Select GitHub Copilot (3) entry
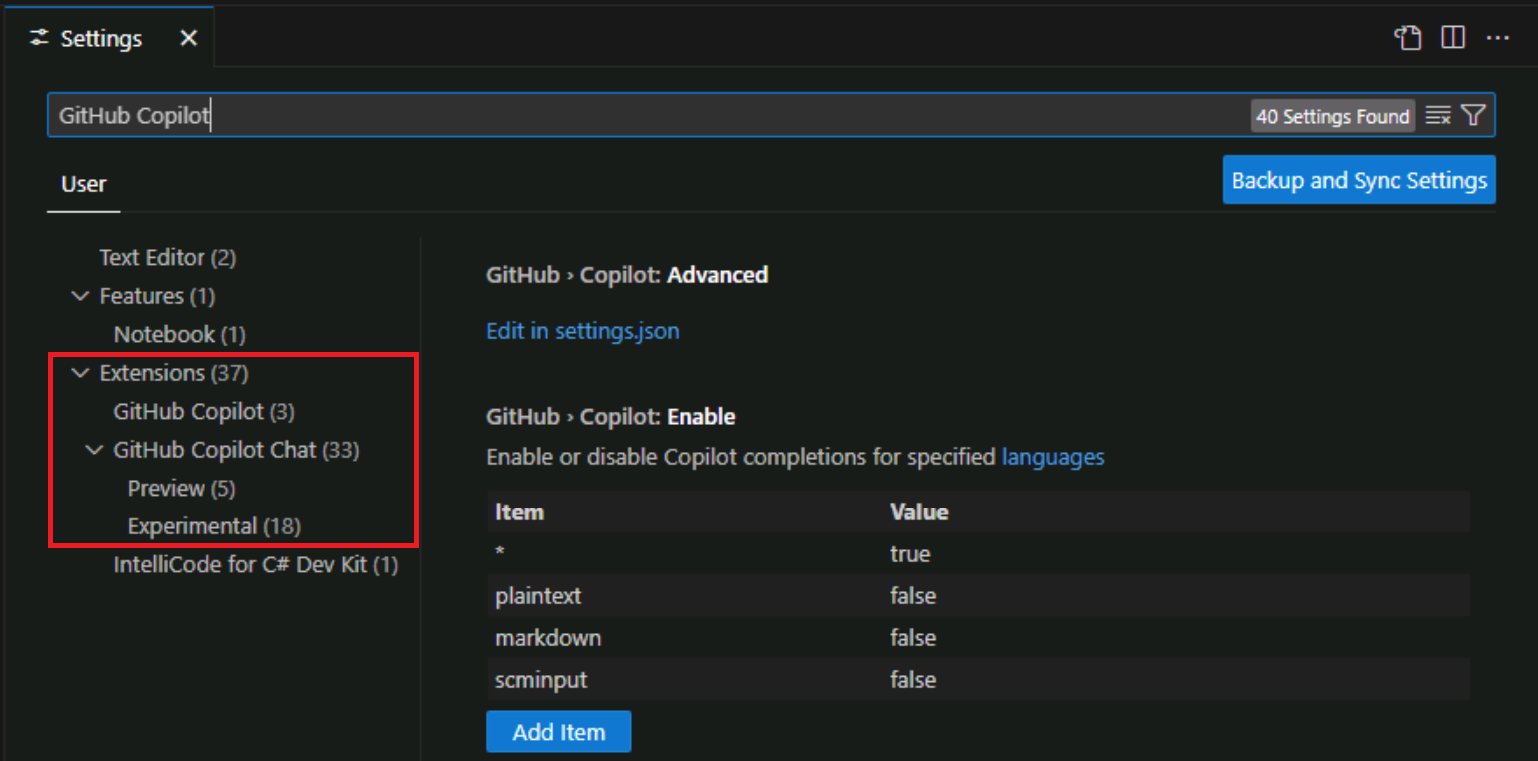The image size is (1538, 761). click(204, 411)
